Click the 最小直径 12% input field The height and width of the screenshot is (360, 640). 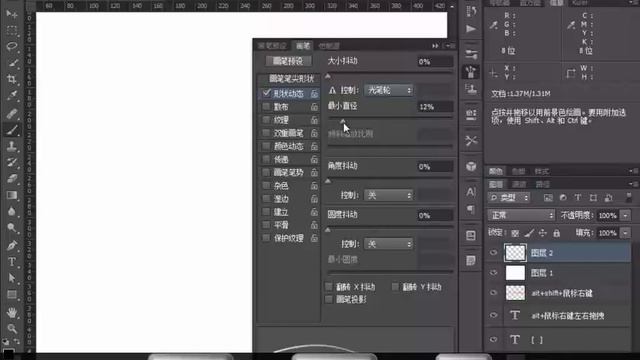435,107
